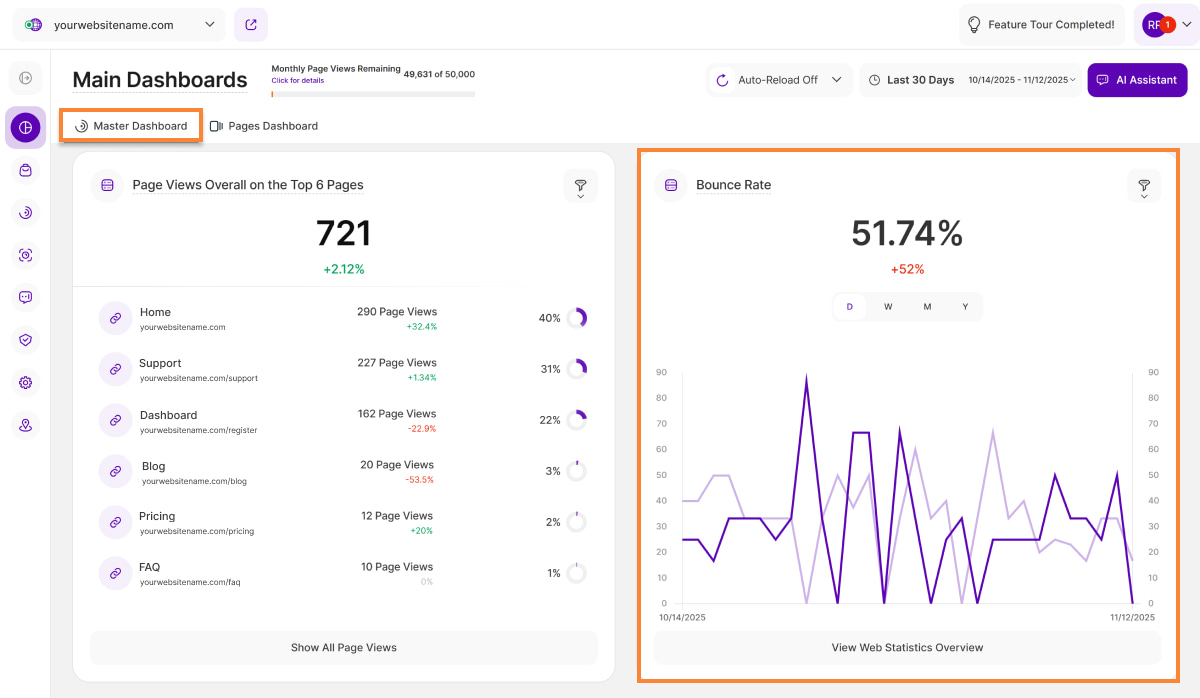Switch Bounce Rate chart to weekly view

[888, 307]
